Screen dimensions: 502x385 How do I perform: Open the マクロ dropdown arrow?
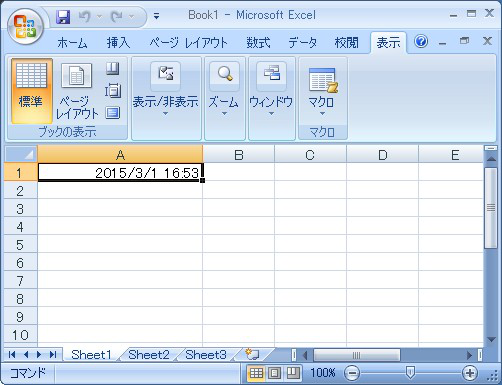click(x=322, y=114)
